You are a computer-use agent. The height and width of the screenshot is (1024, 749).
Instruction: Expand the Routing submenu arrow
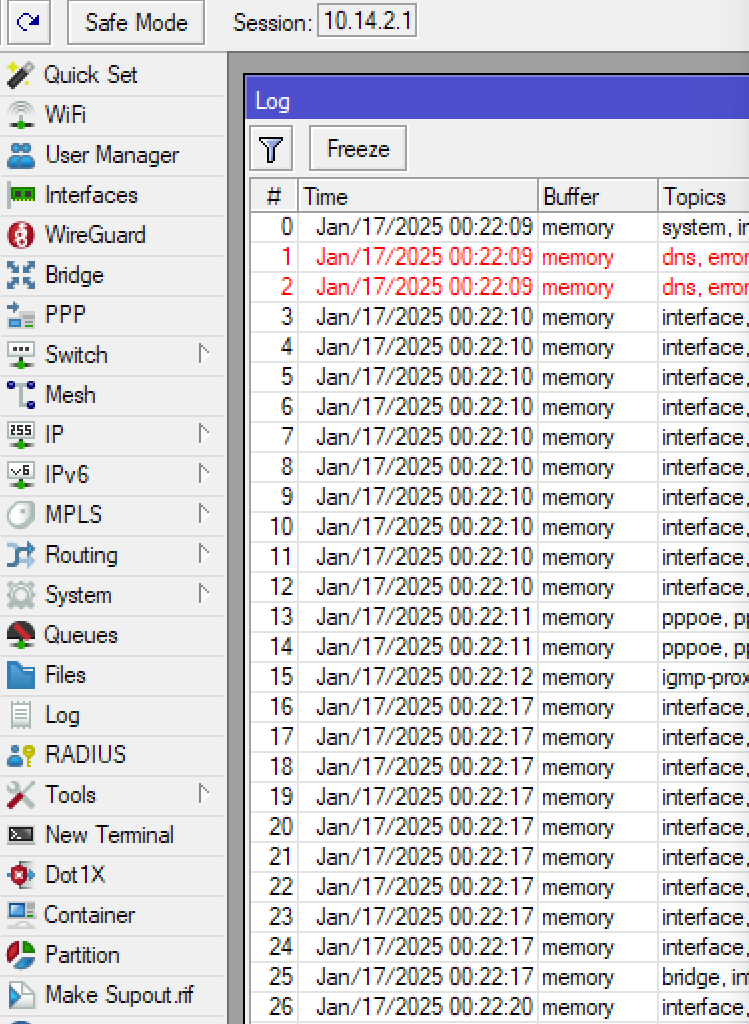204,554
